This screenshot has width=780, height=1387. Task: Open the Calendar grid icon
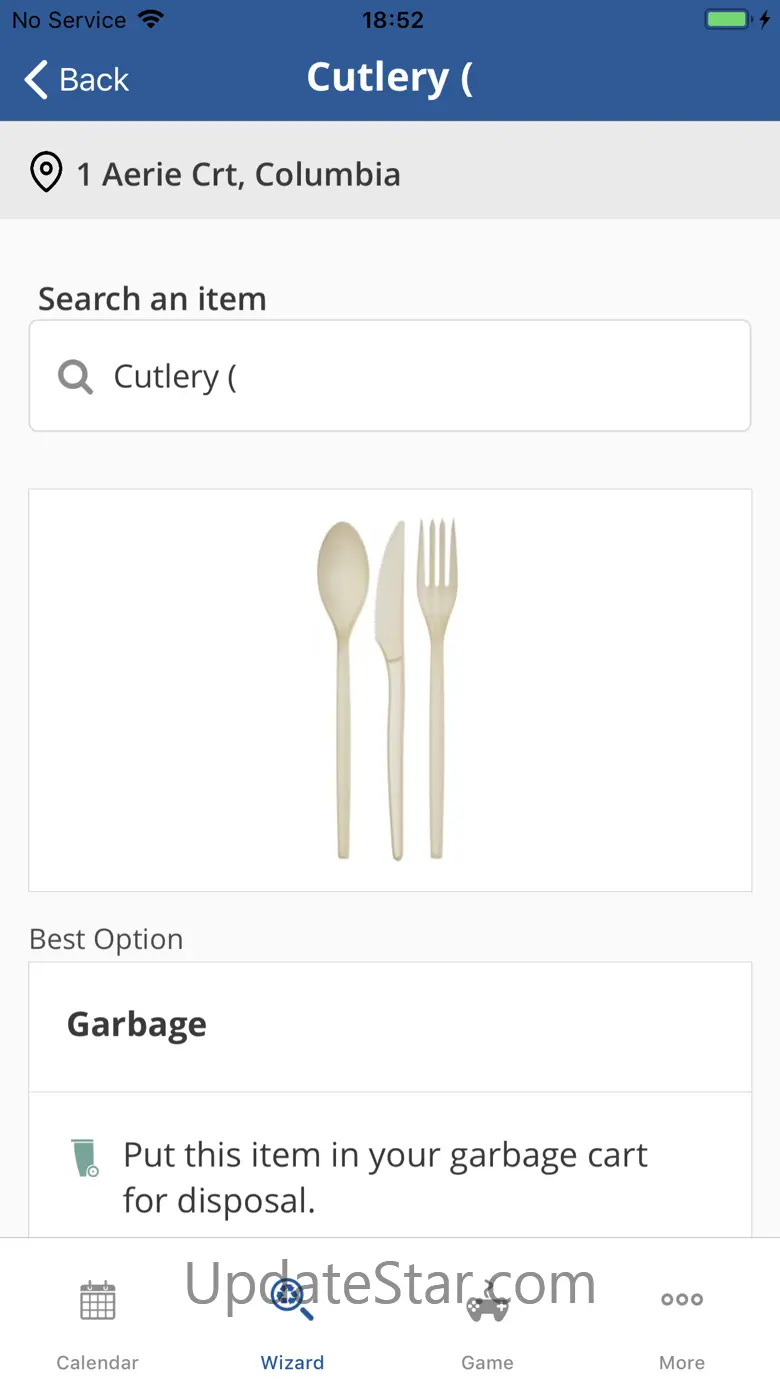point(98,1300)
